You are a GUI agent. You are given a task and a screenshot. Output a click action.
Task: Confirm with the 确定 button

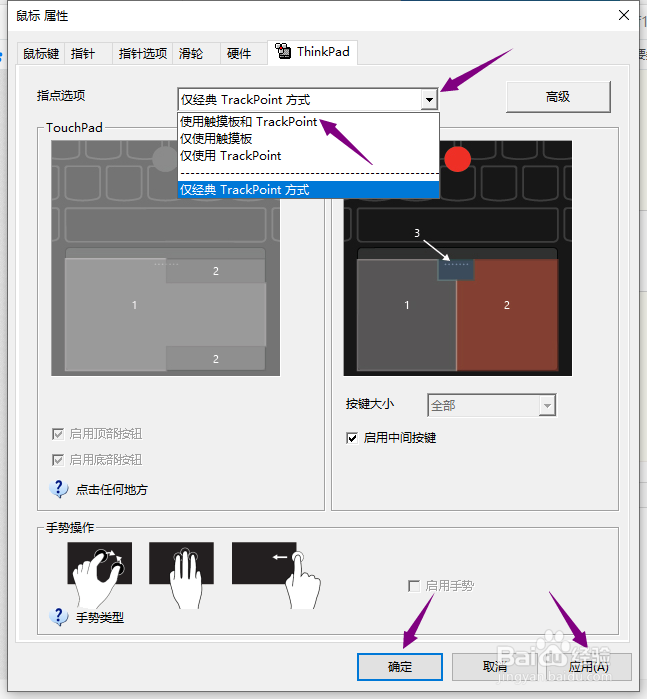coord(400,667)
